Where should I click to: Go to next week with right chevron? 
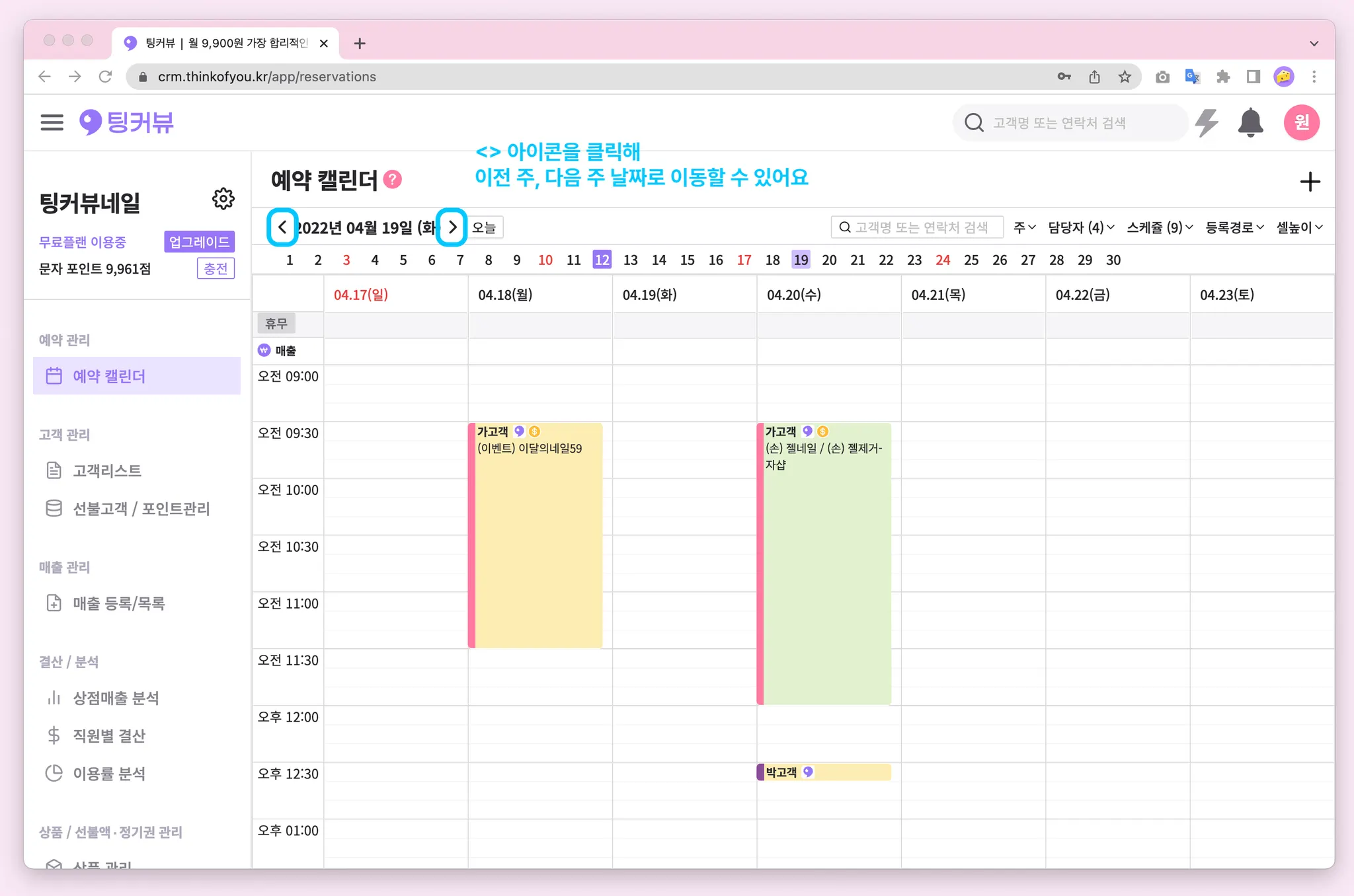[x=452, y=227]
